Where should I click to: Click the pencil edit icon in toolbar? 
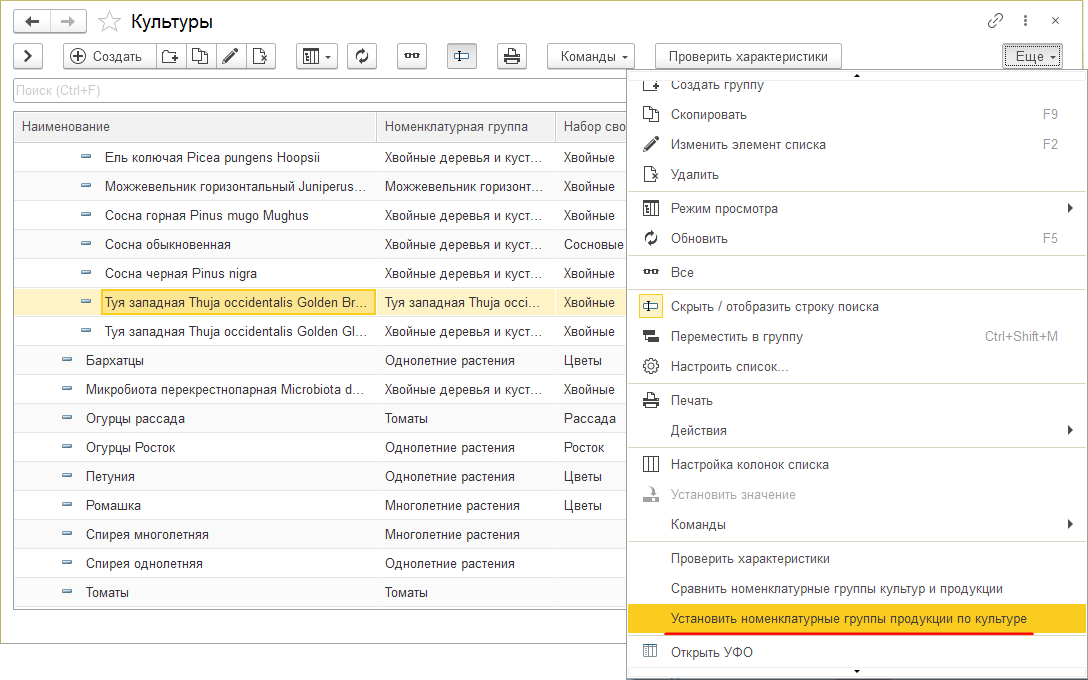coord(230,56)
